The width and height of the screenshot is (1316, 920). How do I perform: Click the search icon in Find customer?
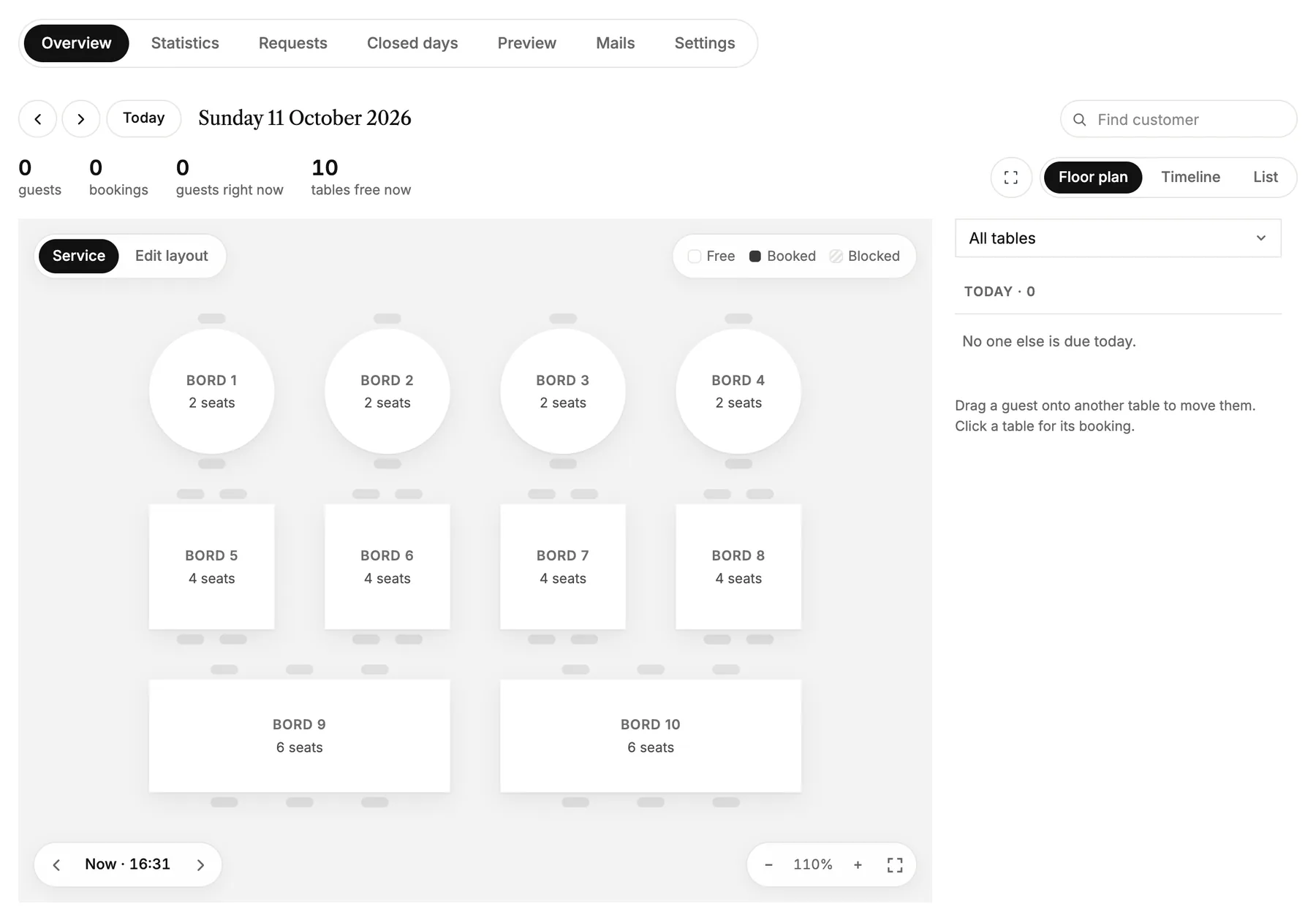[1079, 119]
